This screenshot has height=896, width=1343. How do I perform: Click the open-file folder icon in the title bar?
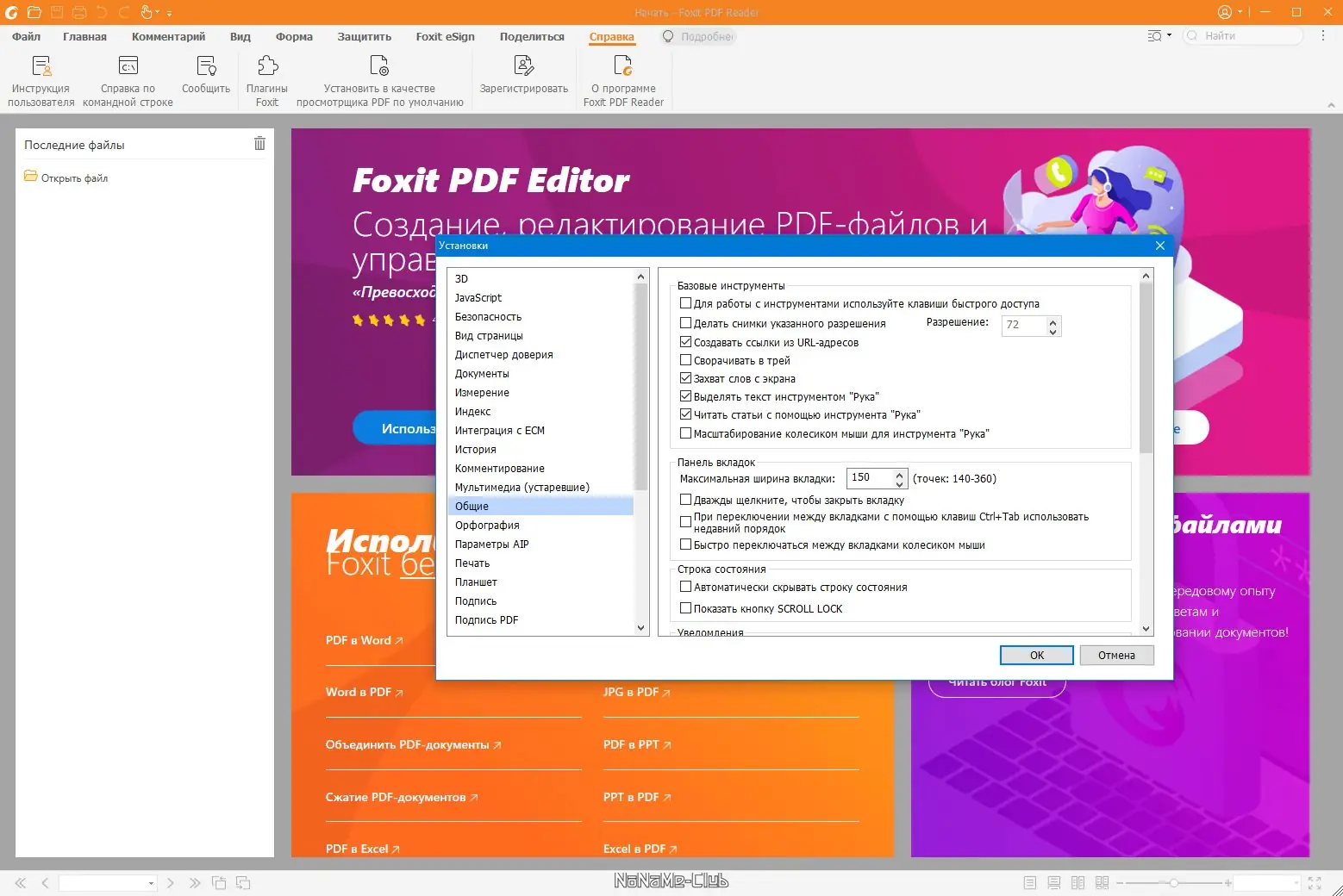point(34,12)
